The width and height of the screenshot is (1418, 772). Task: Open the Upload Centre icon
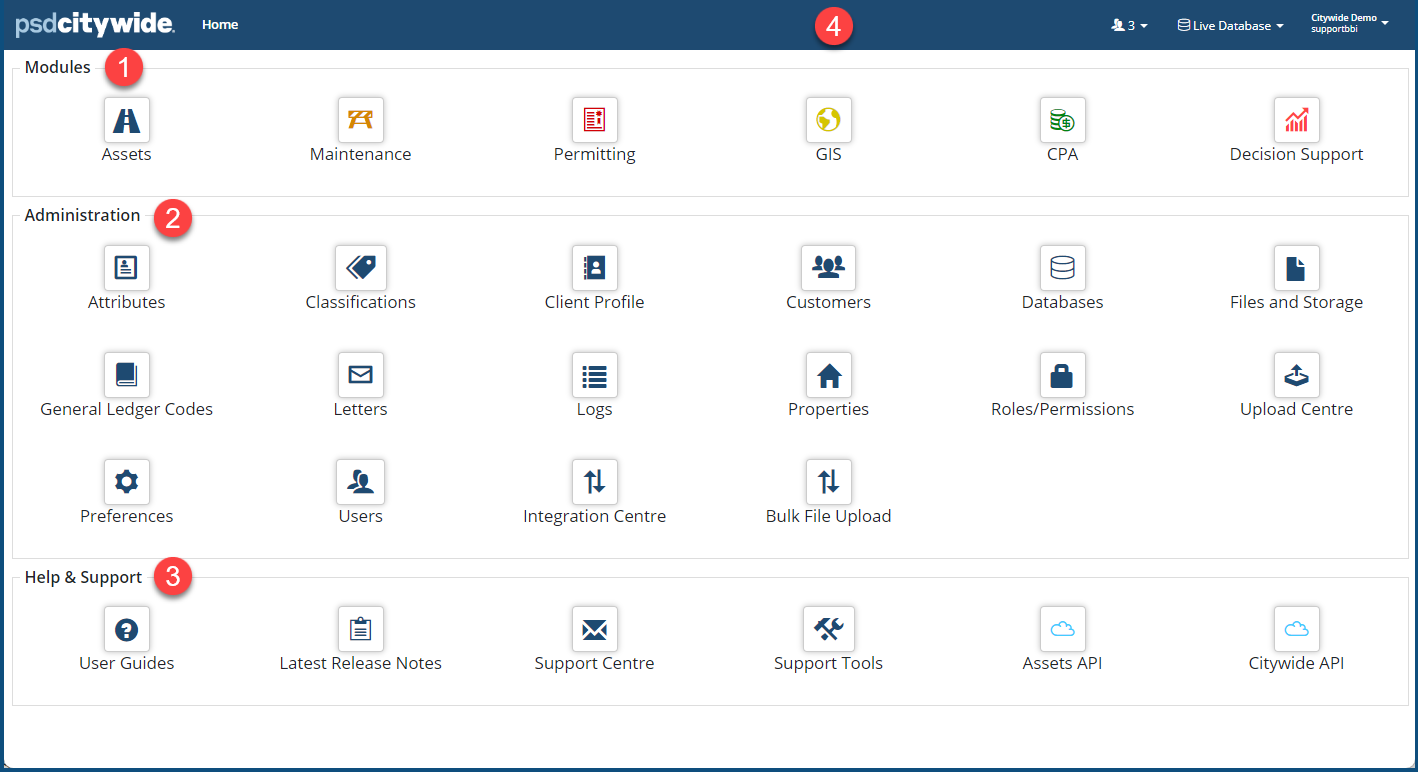[x=1297, y=374]
